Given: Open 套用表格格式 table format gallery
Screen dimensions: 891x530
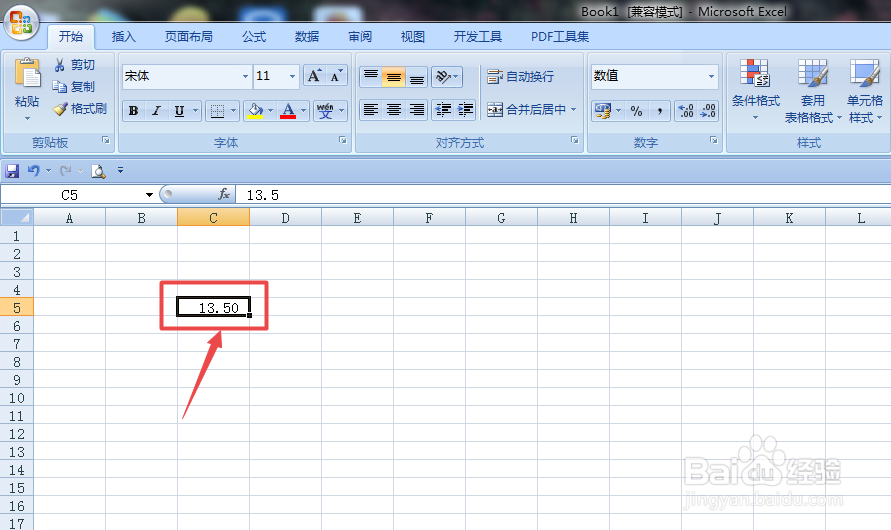Looking at the screenshot, I should (813, 91).
